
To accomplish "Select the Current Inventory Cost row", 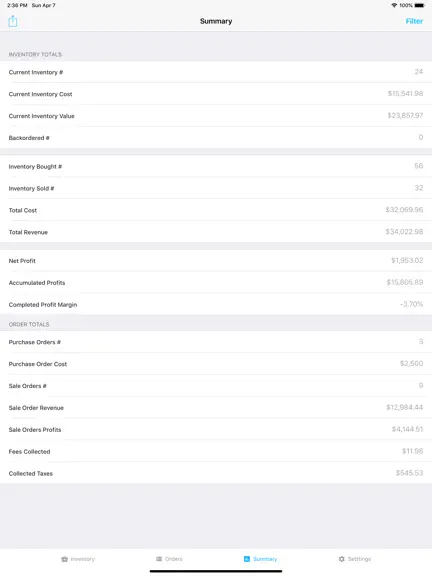I will tap(216, 94).
